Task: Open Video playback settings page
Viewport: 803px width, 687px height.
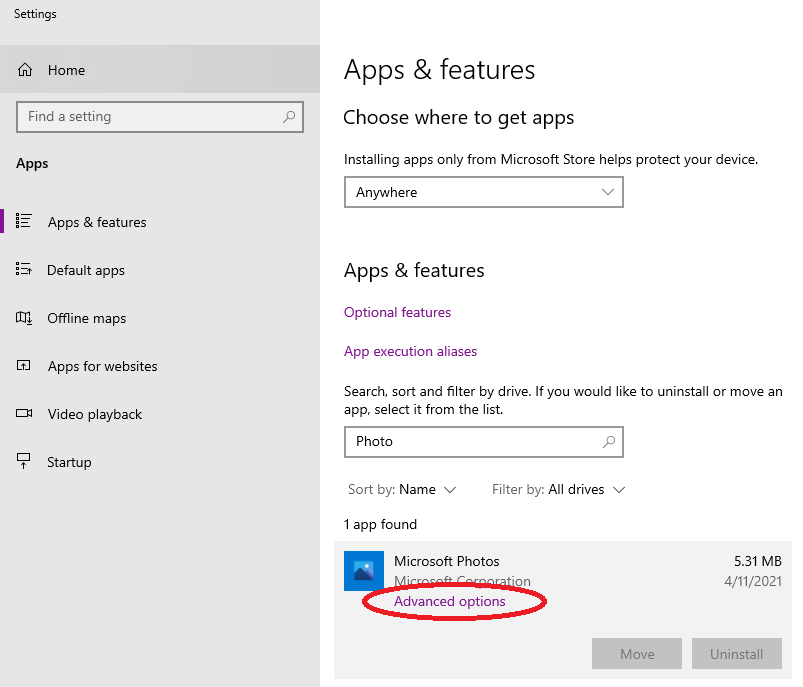Action: (x=95, y=414)
